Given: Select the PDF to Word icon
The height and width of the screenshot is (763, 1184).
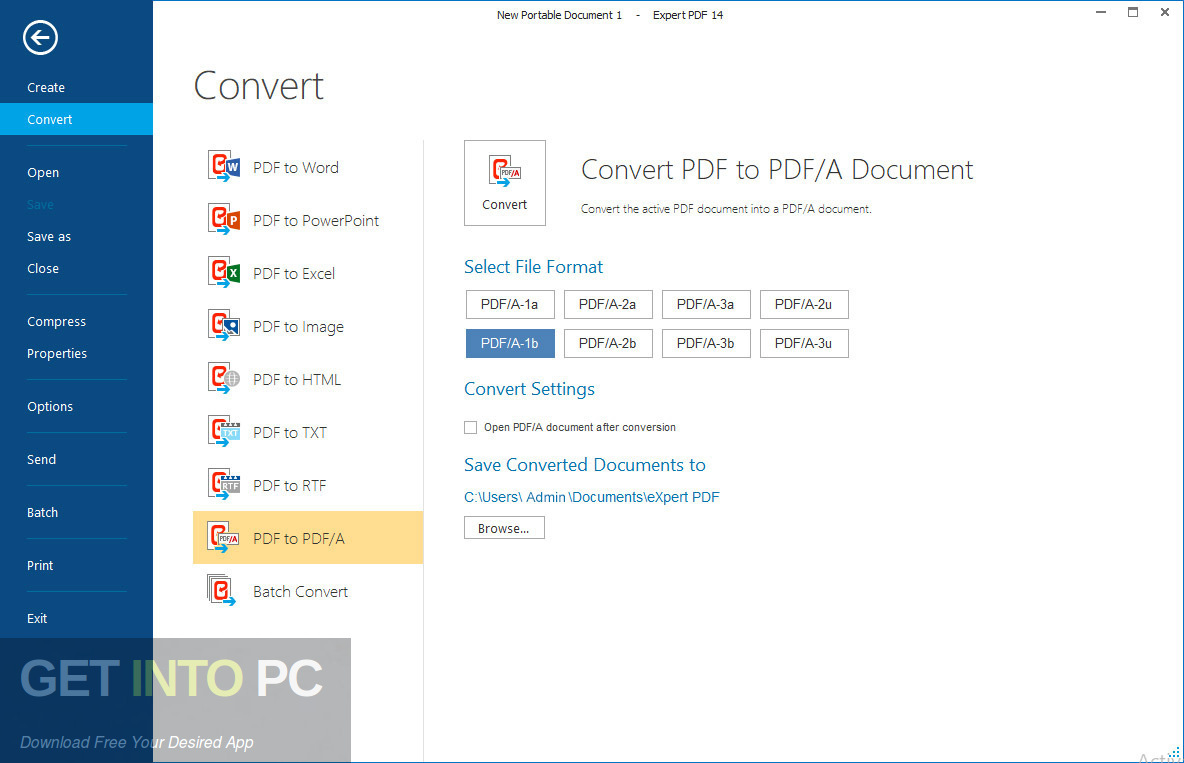Looking at the screenshot, I should pos(224,166).
